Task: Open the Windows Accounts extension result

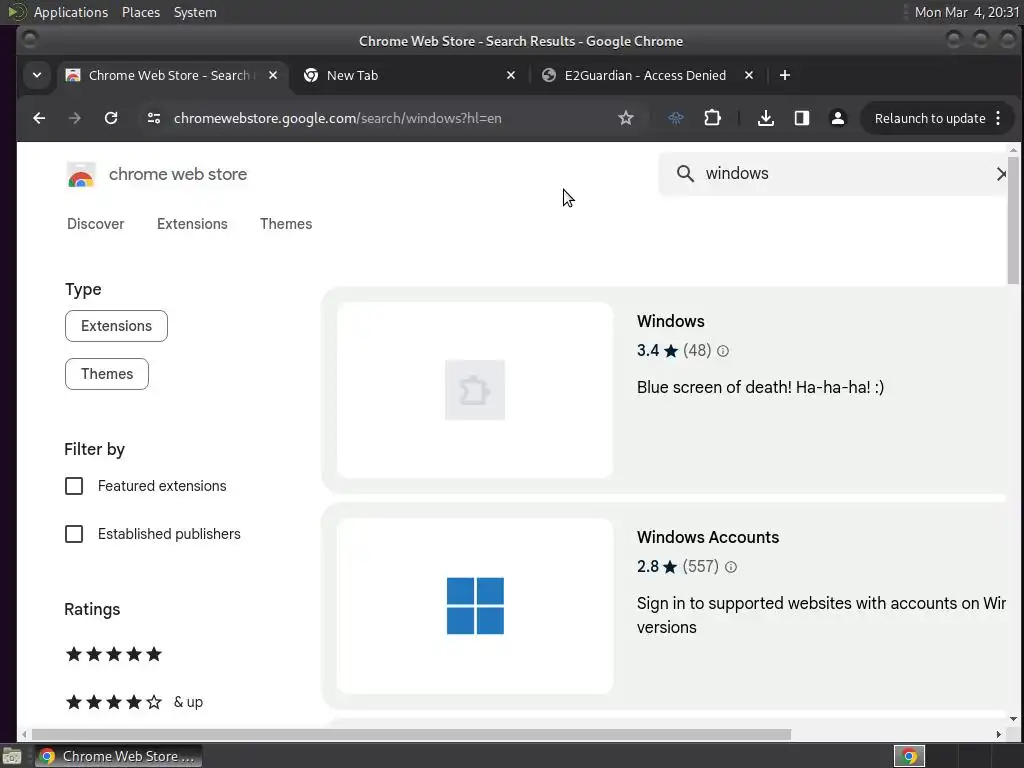Action: pyautogui.click(x=708, y=537)
